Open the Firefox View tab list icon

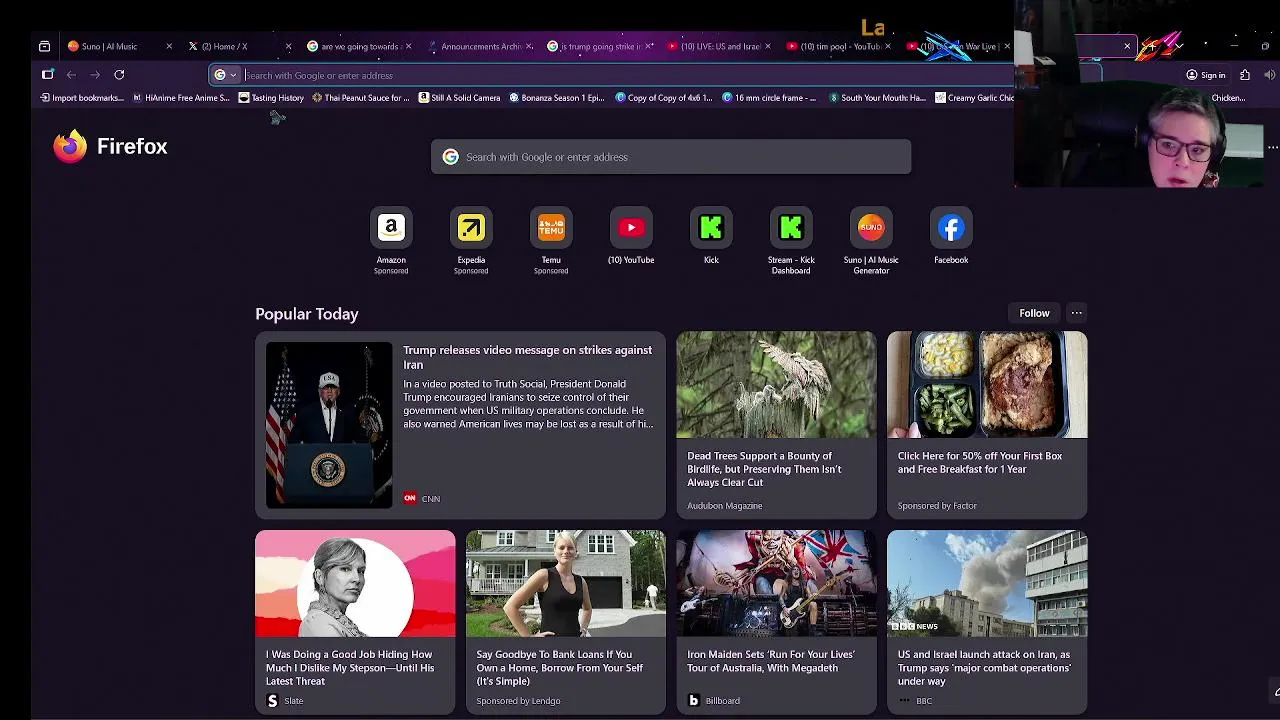click(x=44, y=46)
